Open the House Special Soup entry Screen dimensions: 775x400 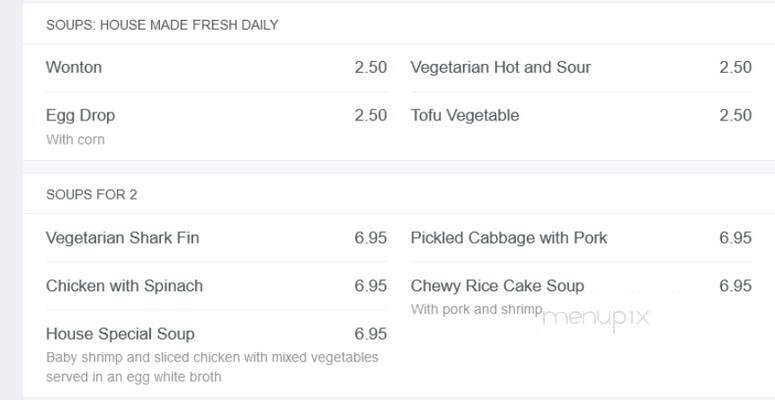pyautogui.click(x=120, y=334)
